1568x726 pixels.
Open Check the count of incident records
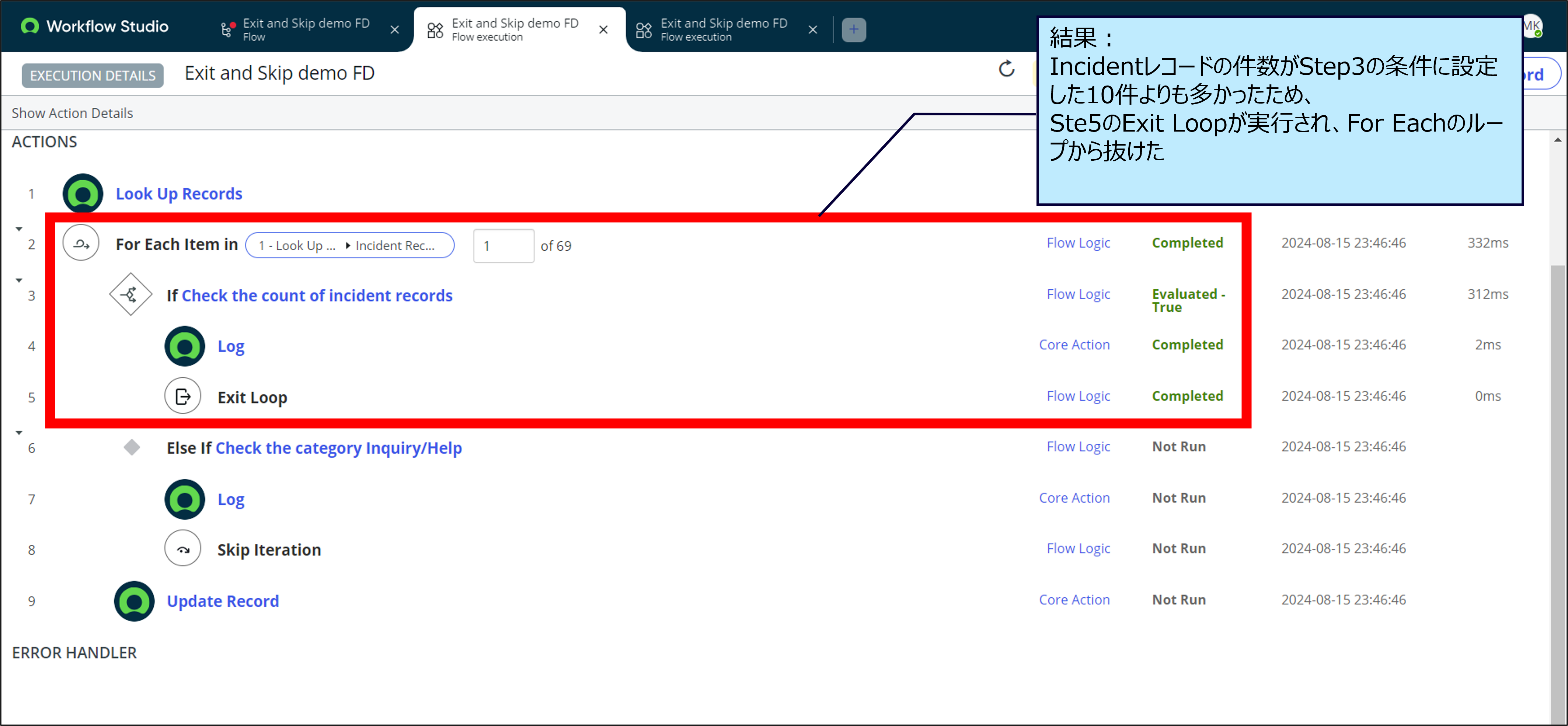317,295
